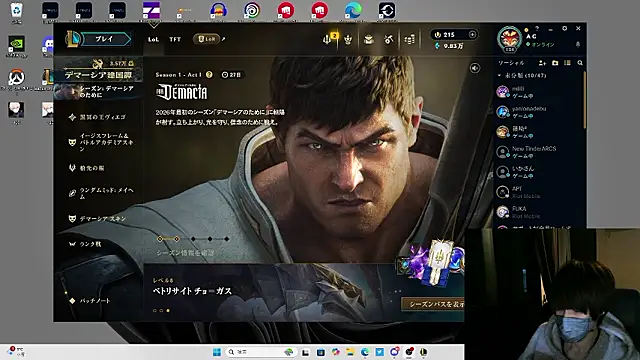The height and width of the screenshot is (360, 640).
Task: Click the last season act progress marker
Action: coord(227,239)
